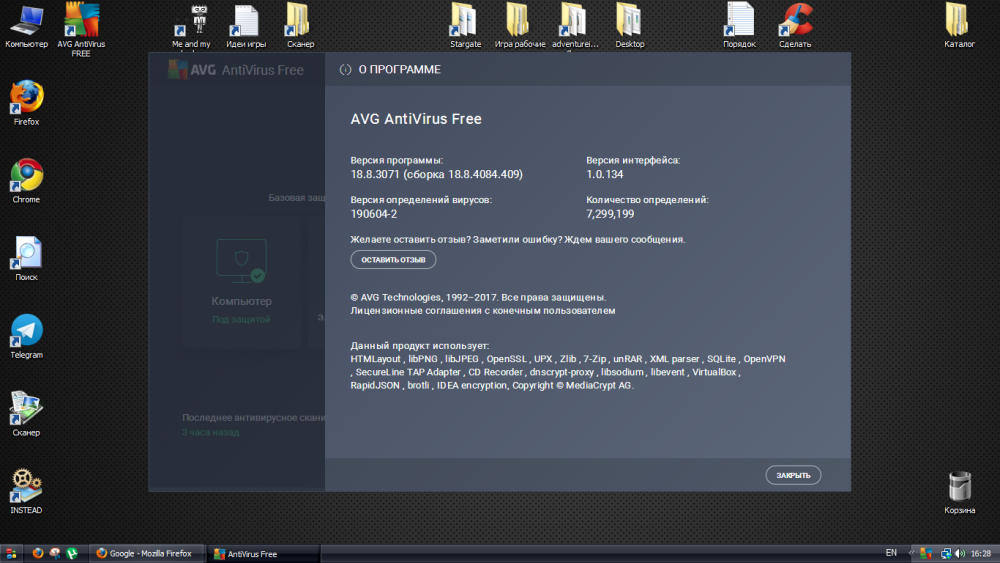The height and width of the screenshot is (563, 1000).
Task: Launch Telegram from the desktop
Action: point(26,336)
